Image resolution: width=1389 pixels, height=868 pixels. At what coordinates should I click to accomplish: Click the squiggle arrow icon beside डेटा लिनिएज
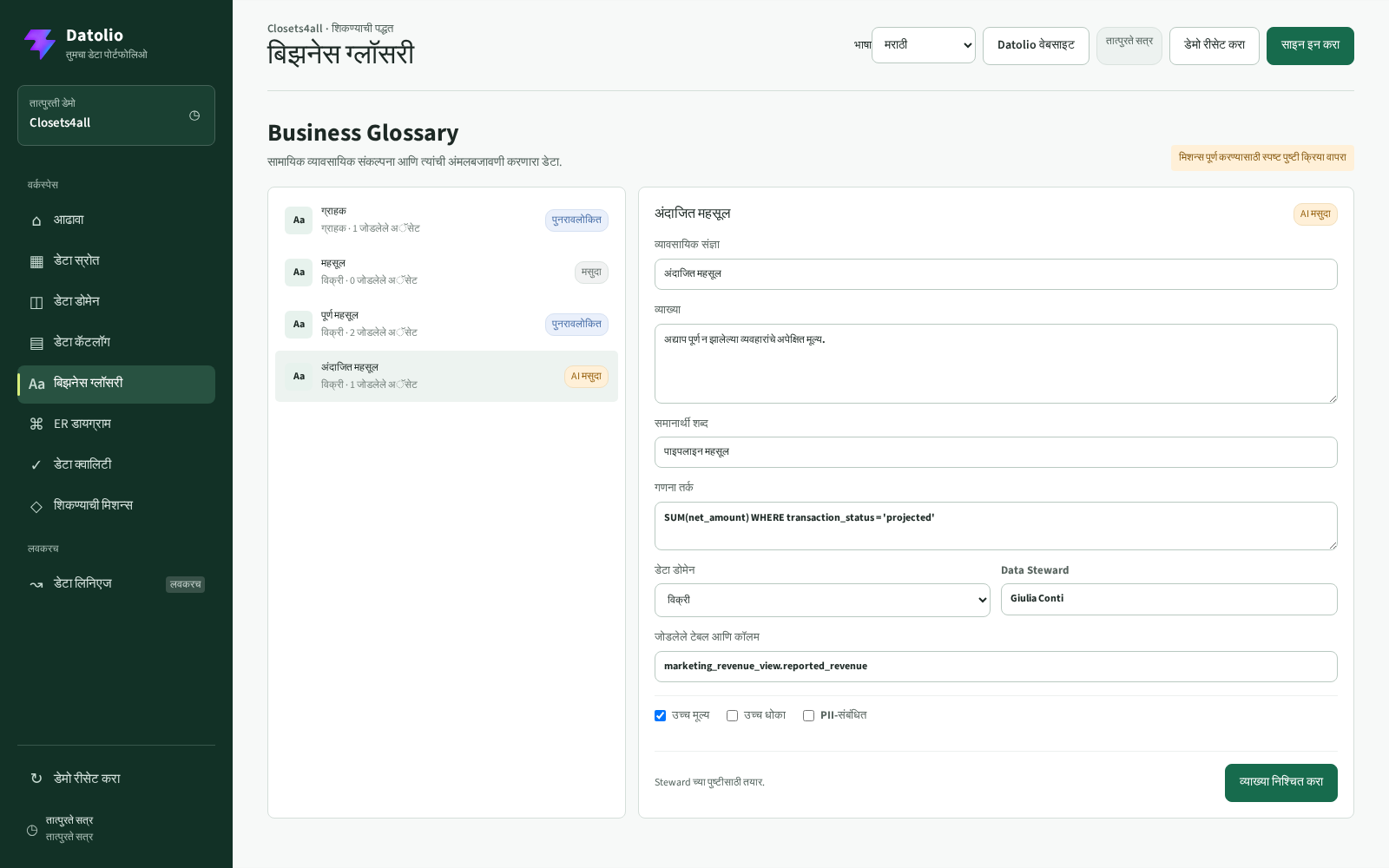pos(36,584)
